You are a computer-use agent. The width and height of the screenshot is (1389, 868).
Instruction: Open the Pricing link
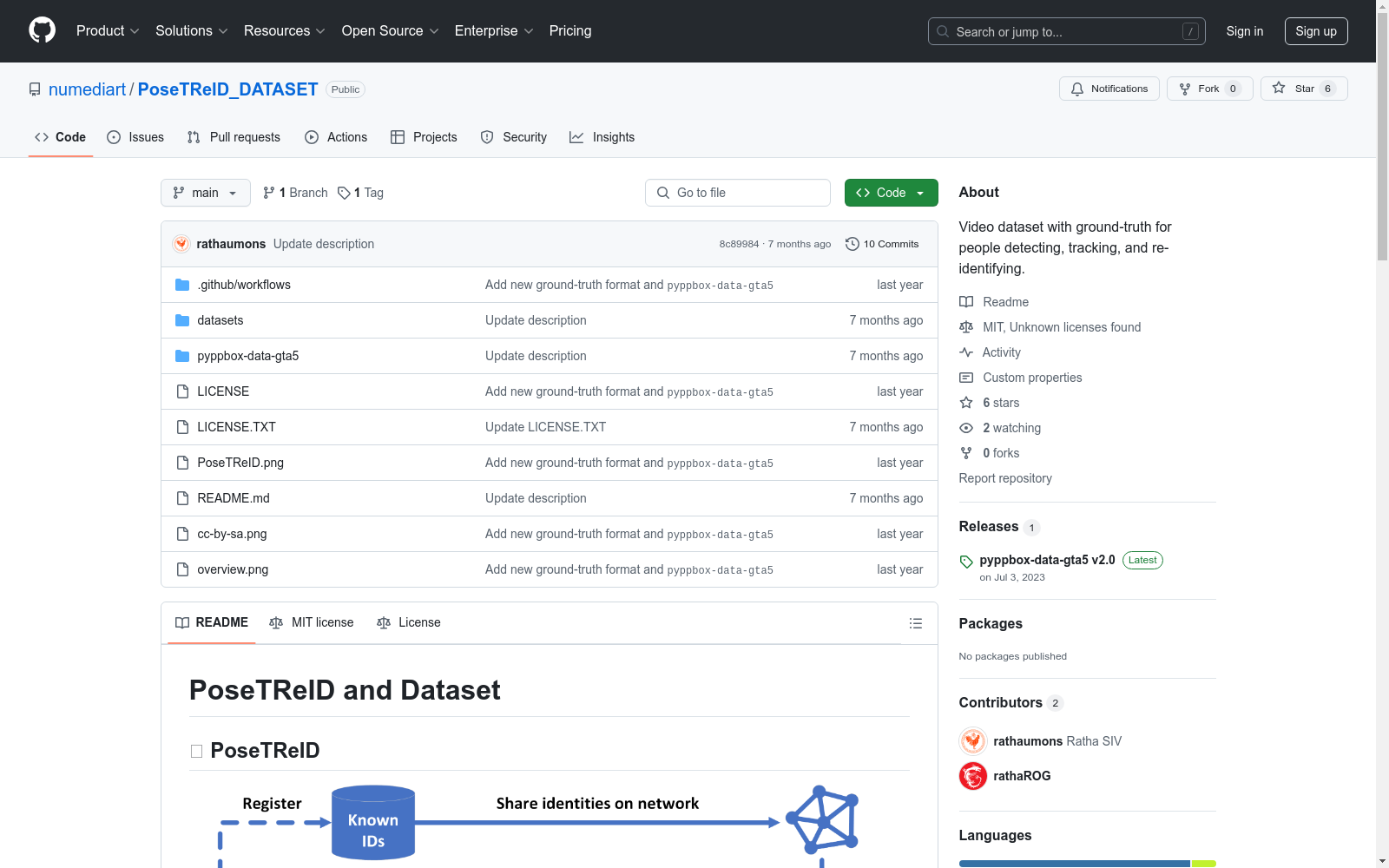click(x=570, y=30)
